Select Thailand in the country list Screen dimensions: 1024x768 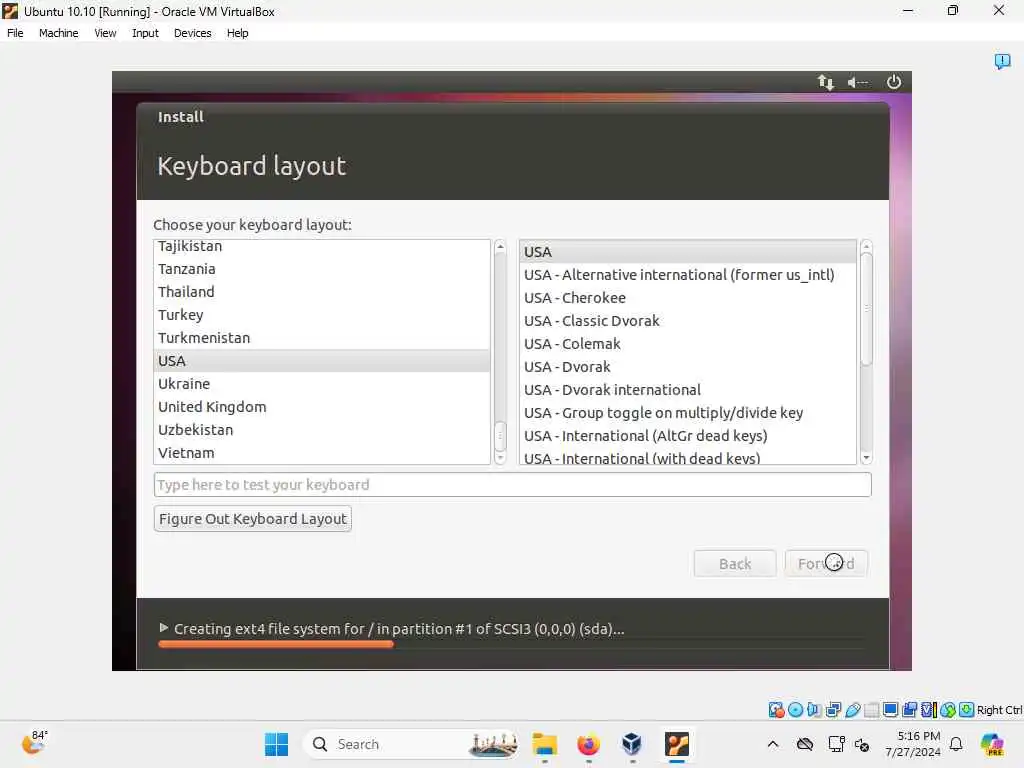[322, 292]
